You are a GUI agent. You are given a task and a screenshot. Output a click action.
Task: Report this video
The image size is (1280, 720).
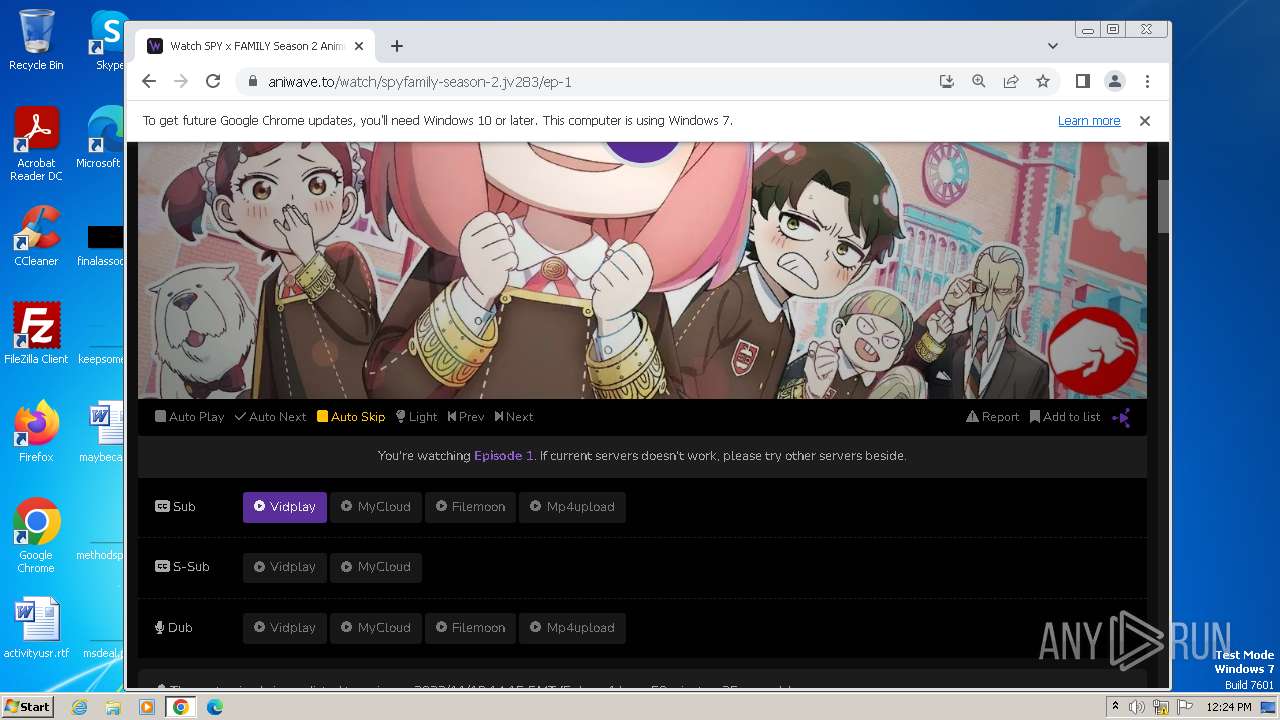(x=993, y=417)
